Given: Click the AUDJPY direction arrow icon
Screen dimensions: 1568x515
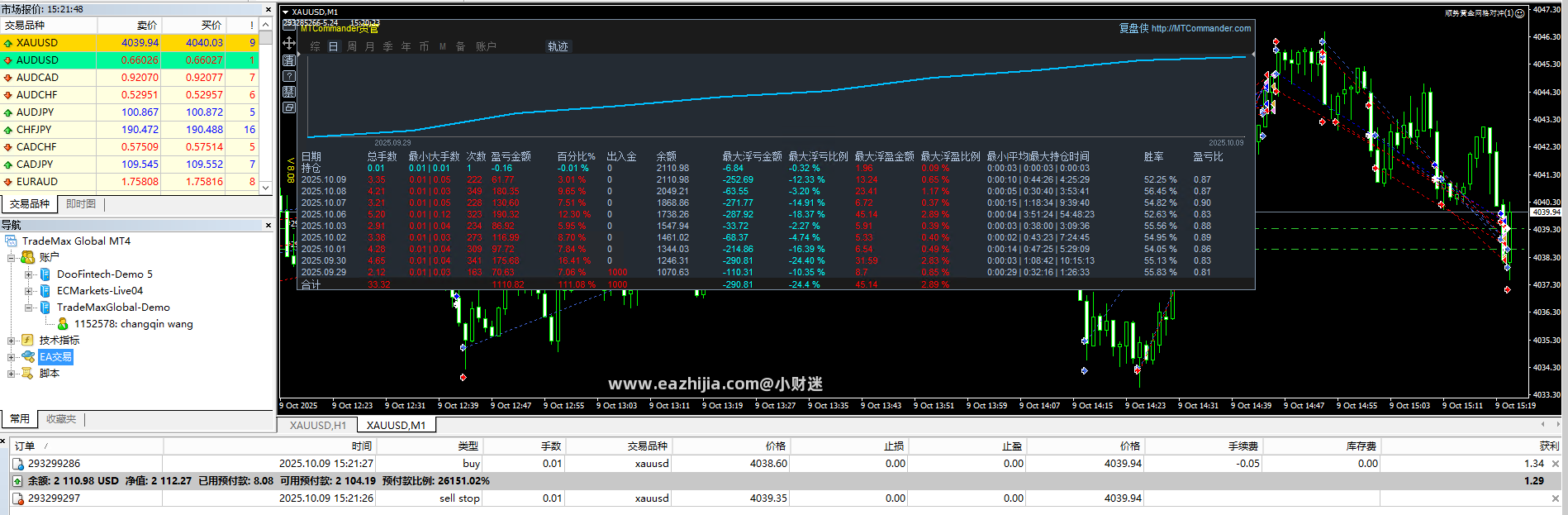Looking at the screenshot, I should point(8,112).
